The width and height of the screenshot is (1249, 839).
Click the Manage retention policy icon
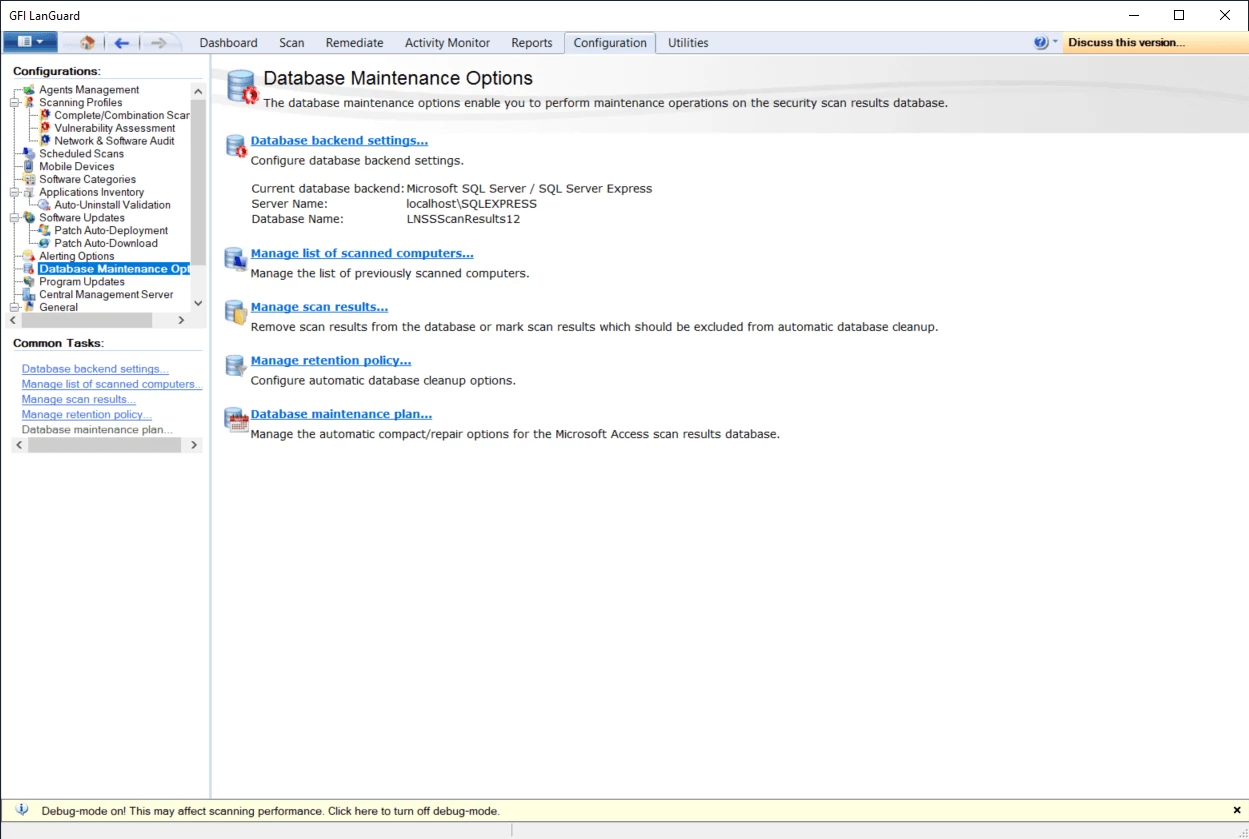coord(236,365)
